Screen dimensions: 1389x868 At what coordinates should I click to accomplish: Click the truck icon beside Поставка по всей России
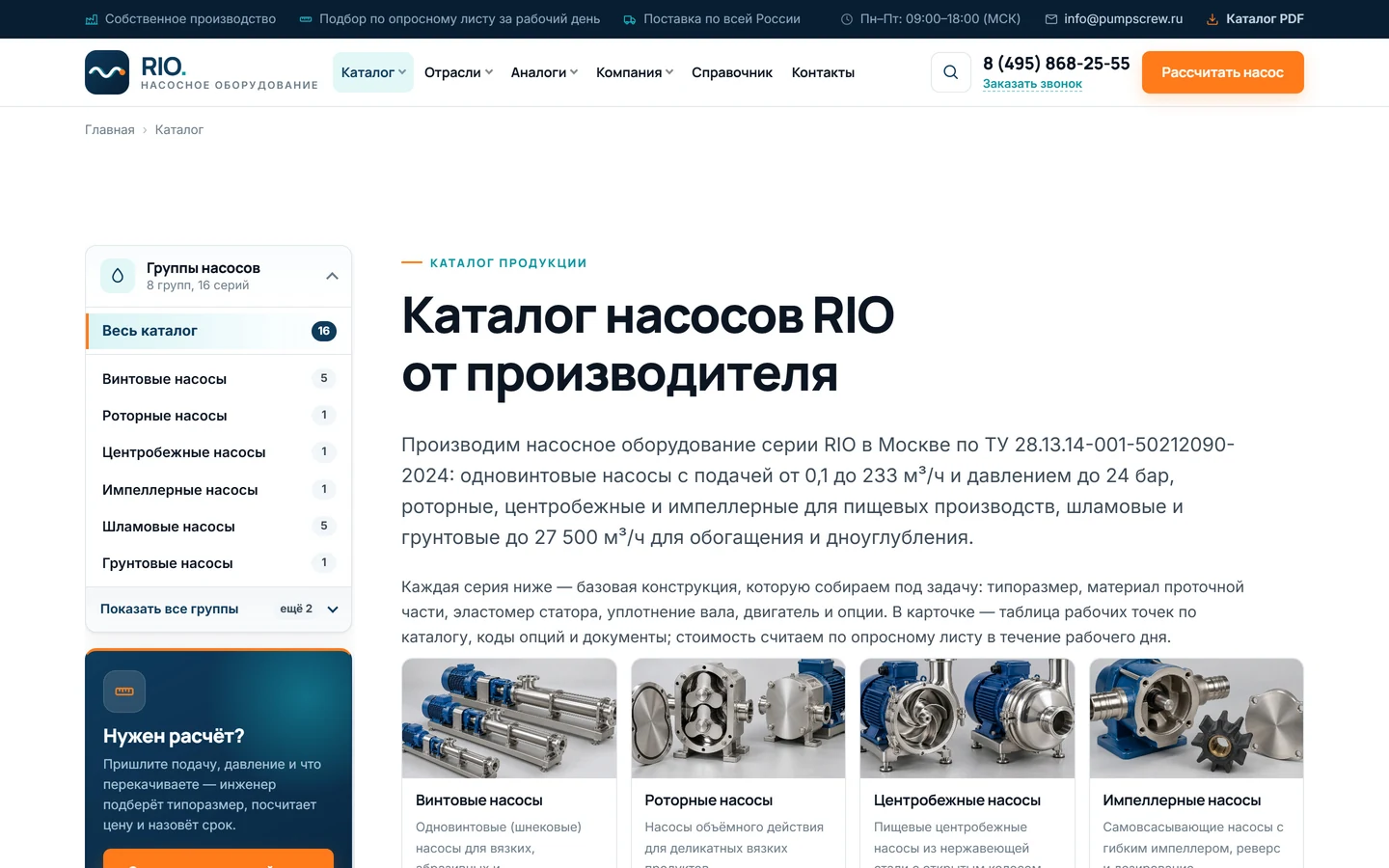(630, 19)
